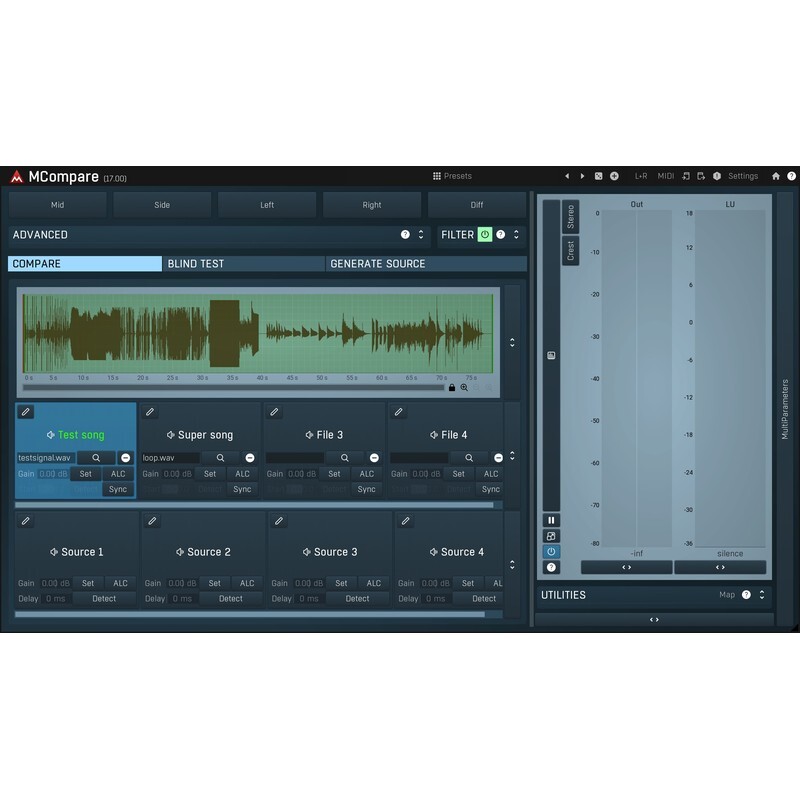Image resolution: width=800 pixels, height=800 pixels.
Task: Toggle the Stereo meter button
Action: point(570,216)
